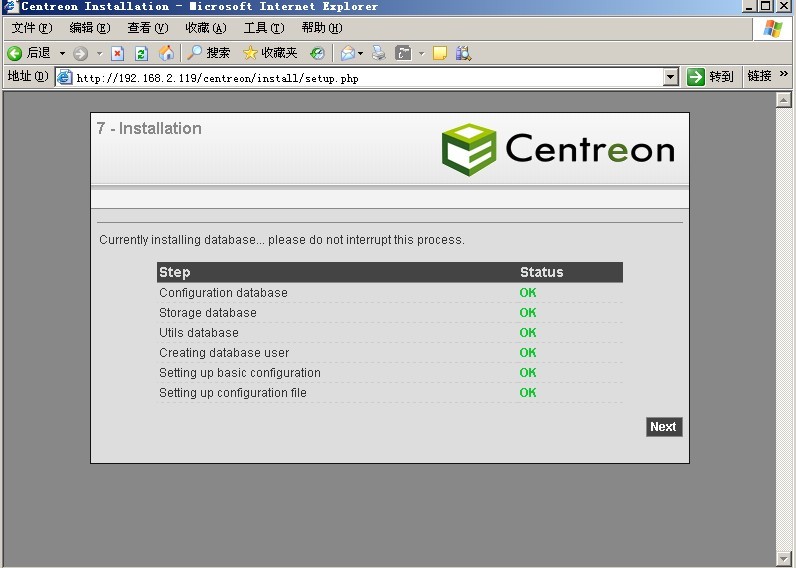This screenshot has width=796, height=568.
Task: Click the vertical scrollbar down arrow
Action: click(x=784, y=558)
